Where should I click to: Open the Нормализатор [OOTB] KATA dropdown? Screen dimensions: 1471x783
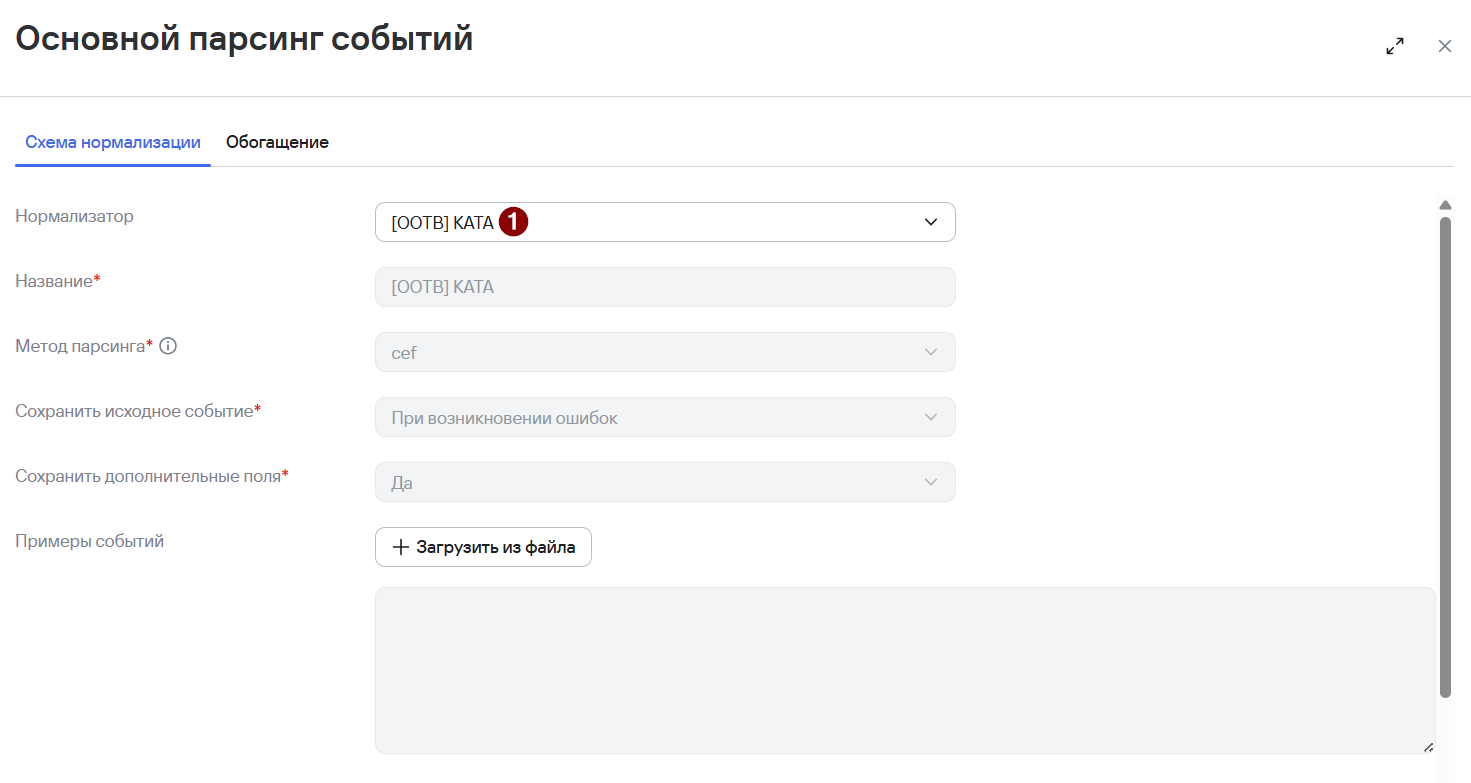(x=665, y=222)
